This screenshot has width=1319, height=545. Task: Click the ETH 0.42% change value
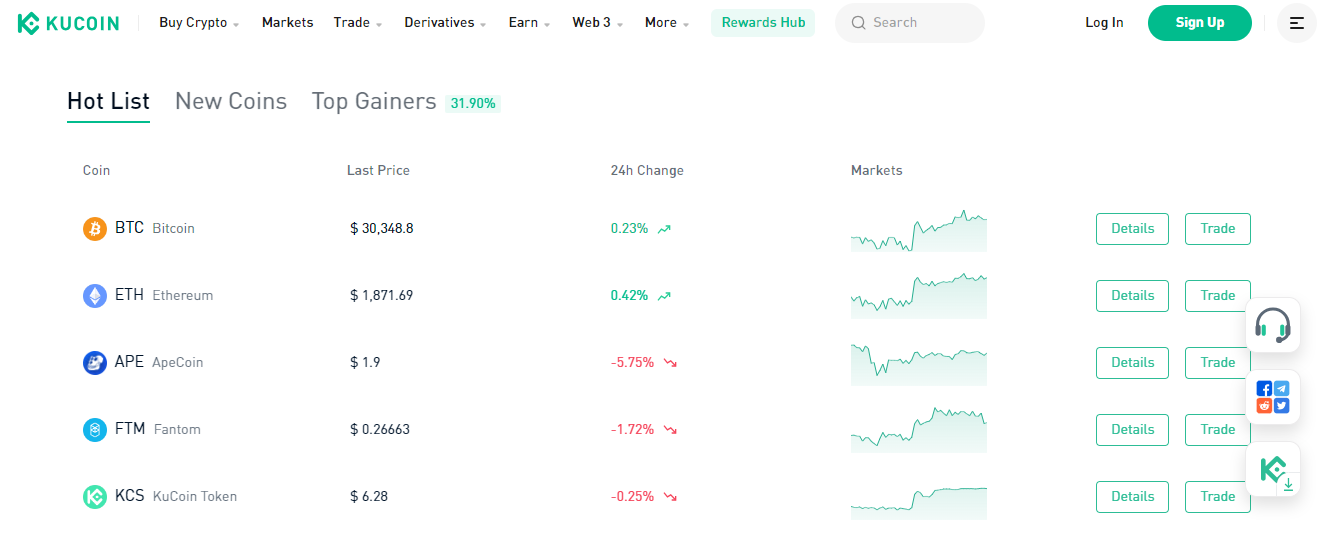pos(629,296)
